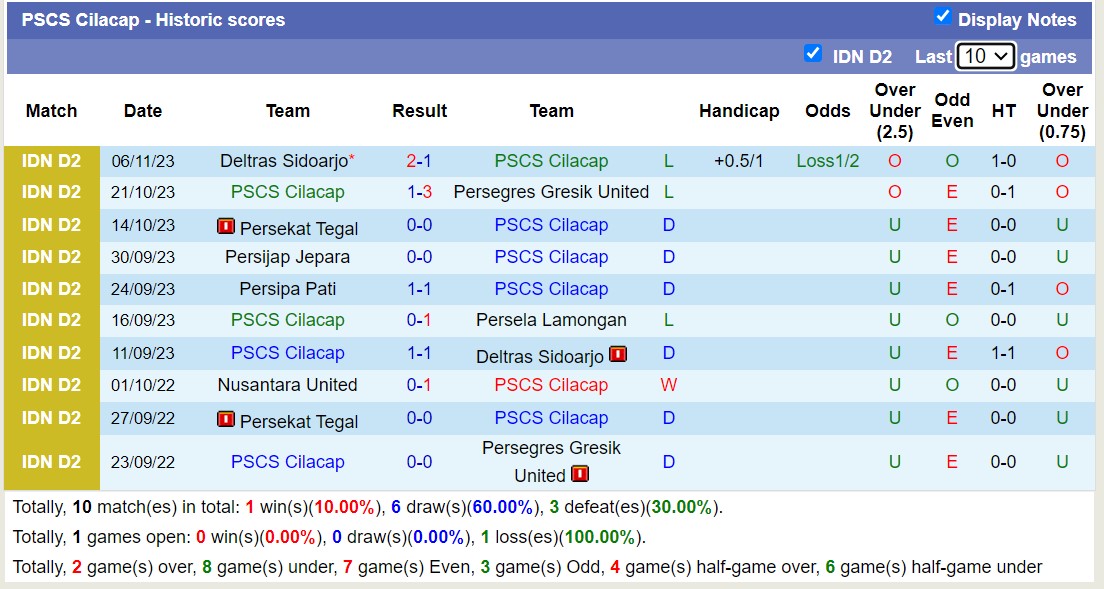
Task: Click IDN D2 league cell for 06/11/23 match
Action: (51, 161)
